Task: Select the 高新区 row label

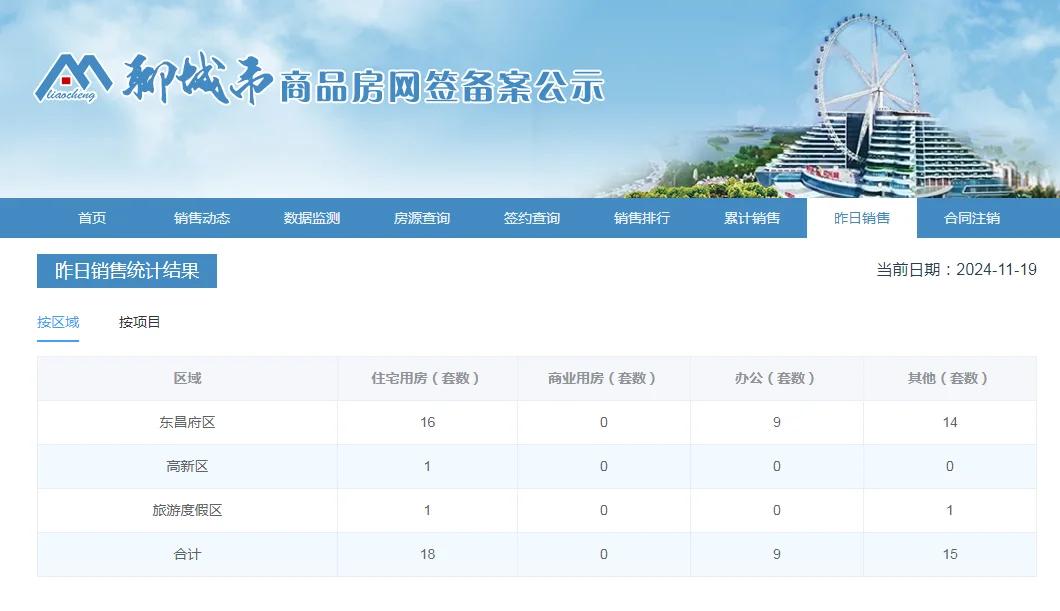Action: point(187,466)
